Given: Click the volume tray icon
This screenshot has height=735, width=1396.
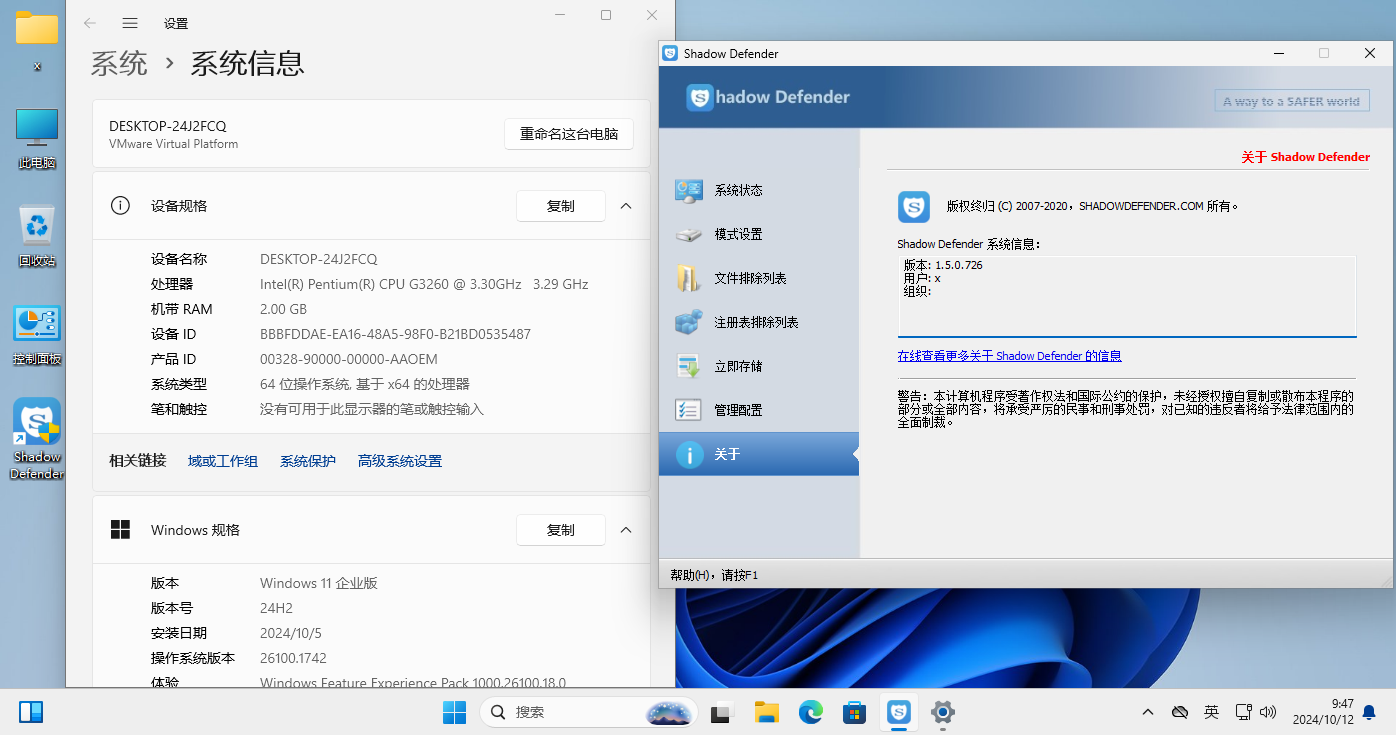Looking at the screenshot, I should coord(1268,712).
